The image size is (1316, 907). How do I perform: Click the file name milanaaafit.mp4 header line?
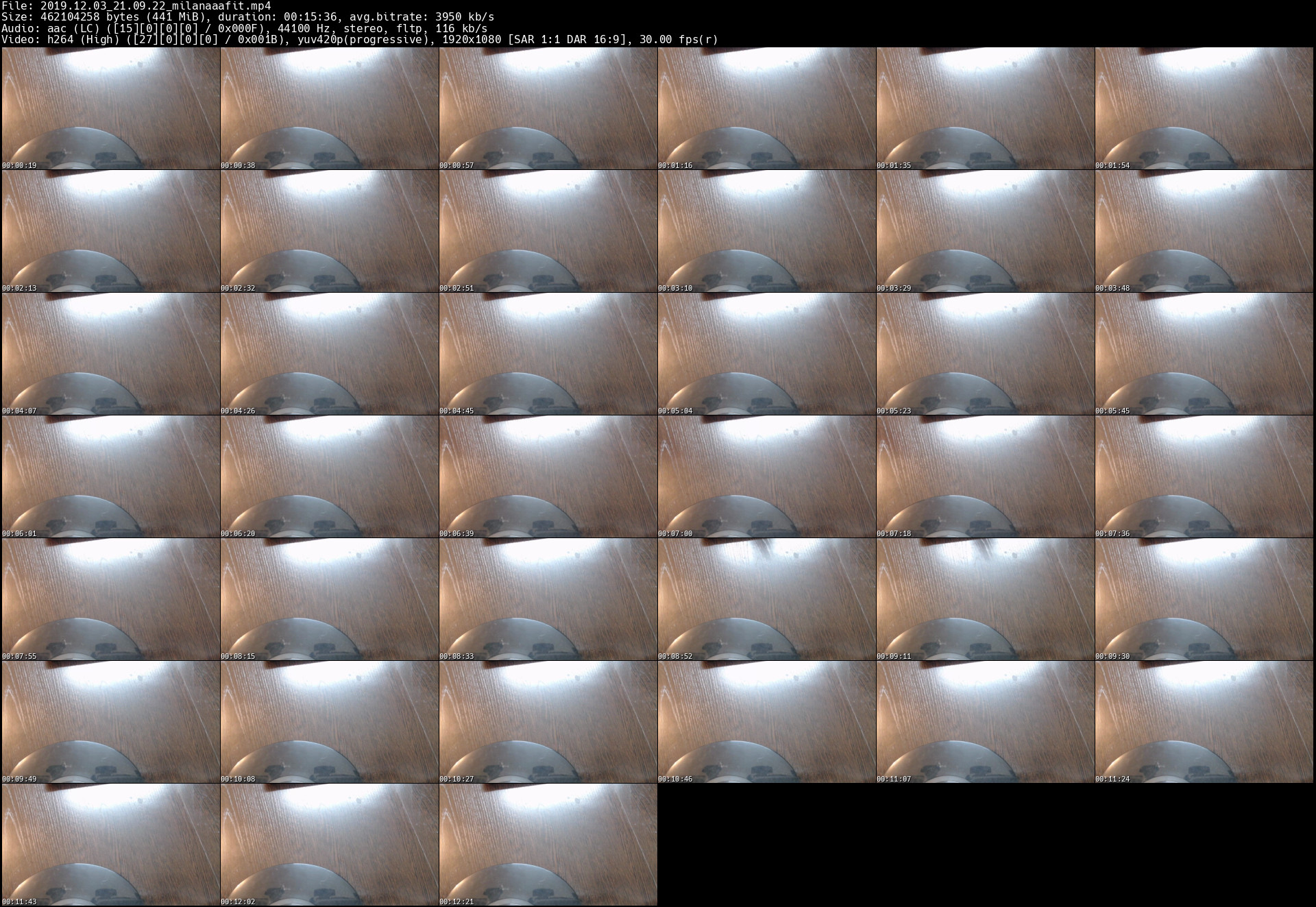click(136, 5)
